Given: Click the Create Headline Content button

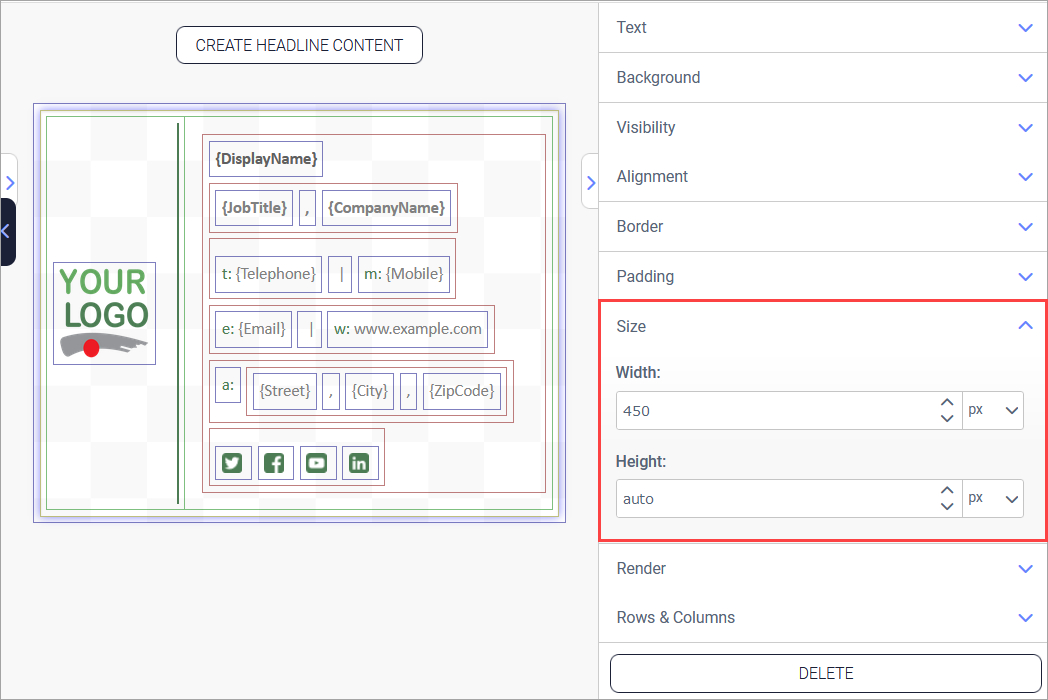Looking at the screenshot, I should pyautogui.click(x=299, y=45).
